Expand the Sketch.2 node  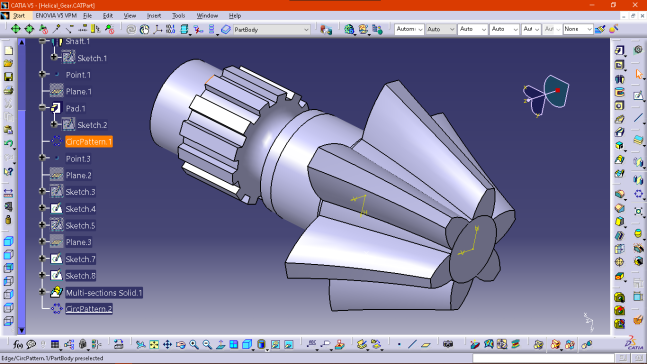(x=54, y=124)
